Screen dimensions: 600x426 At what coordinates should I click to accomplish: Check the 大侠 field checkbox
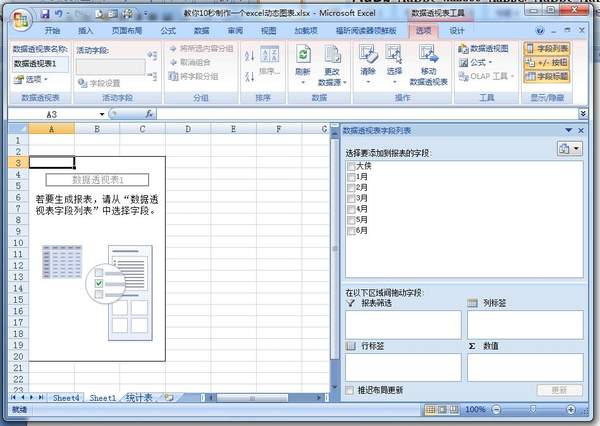(x=350, y=164)
